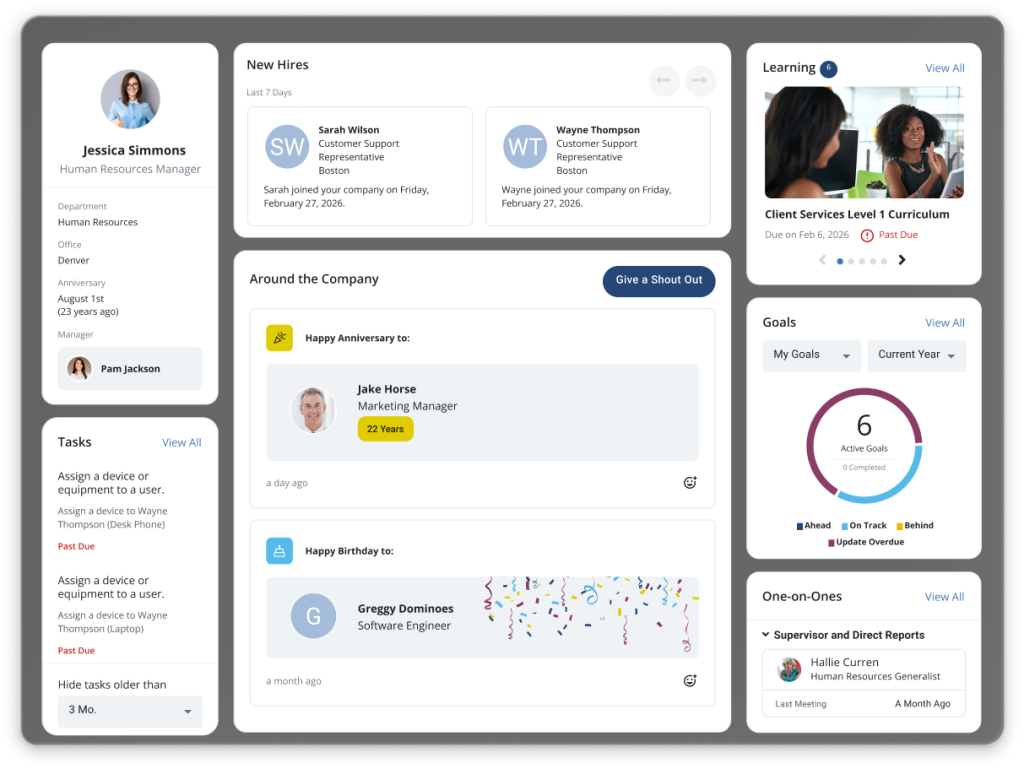Go to previous Learning carousel item

[x=822, y=260]
